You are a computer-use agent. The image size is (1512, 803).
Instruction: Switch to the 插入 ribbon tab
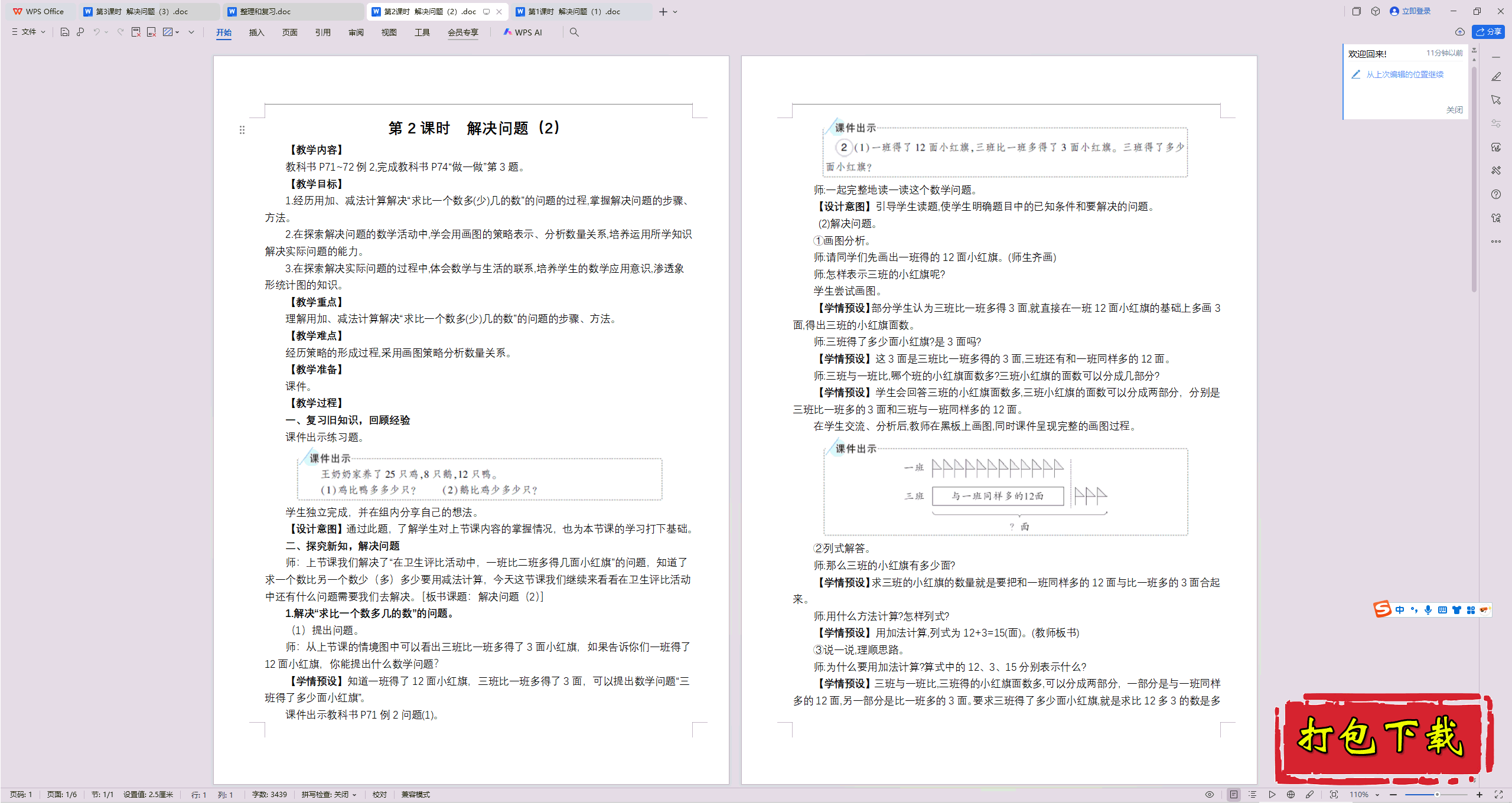click(256, 32)
